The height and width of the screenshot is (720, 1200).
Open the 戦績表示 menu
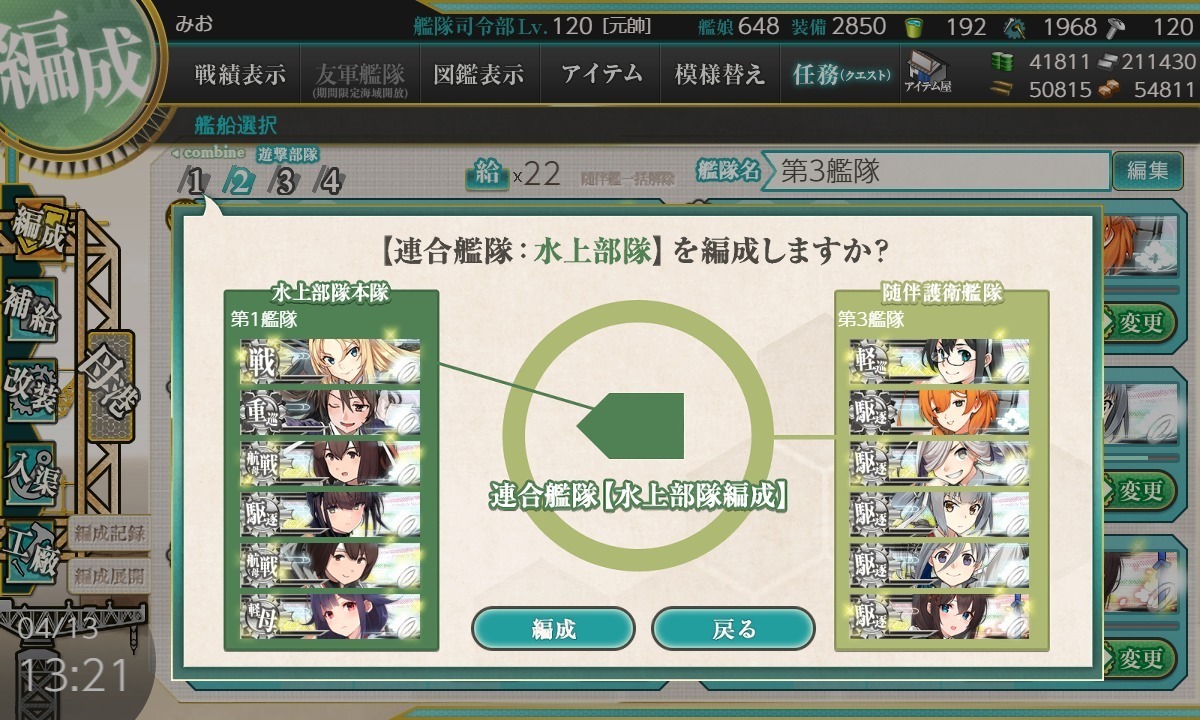[240, 75]
